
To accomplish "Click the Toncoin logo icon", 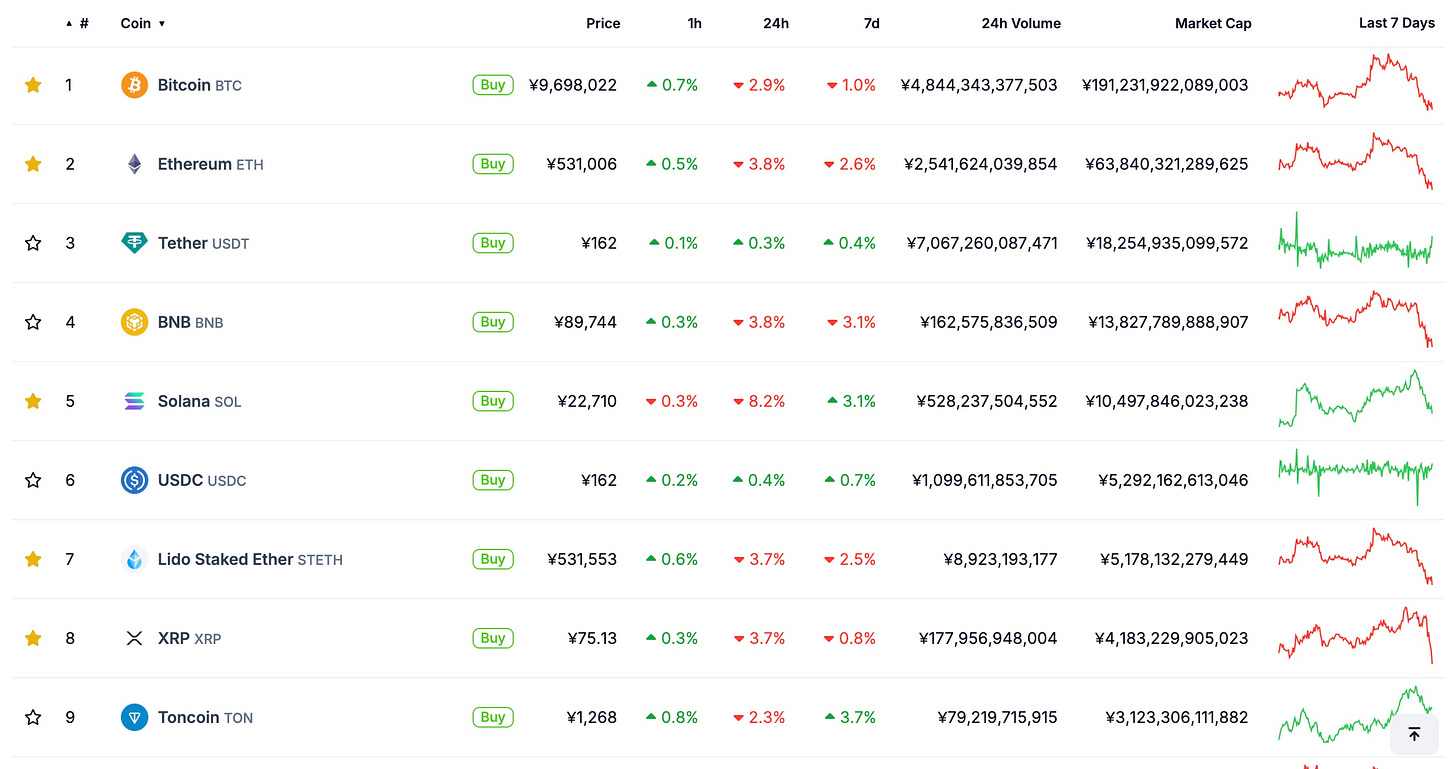I will point(134,717).
